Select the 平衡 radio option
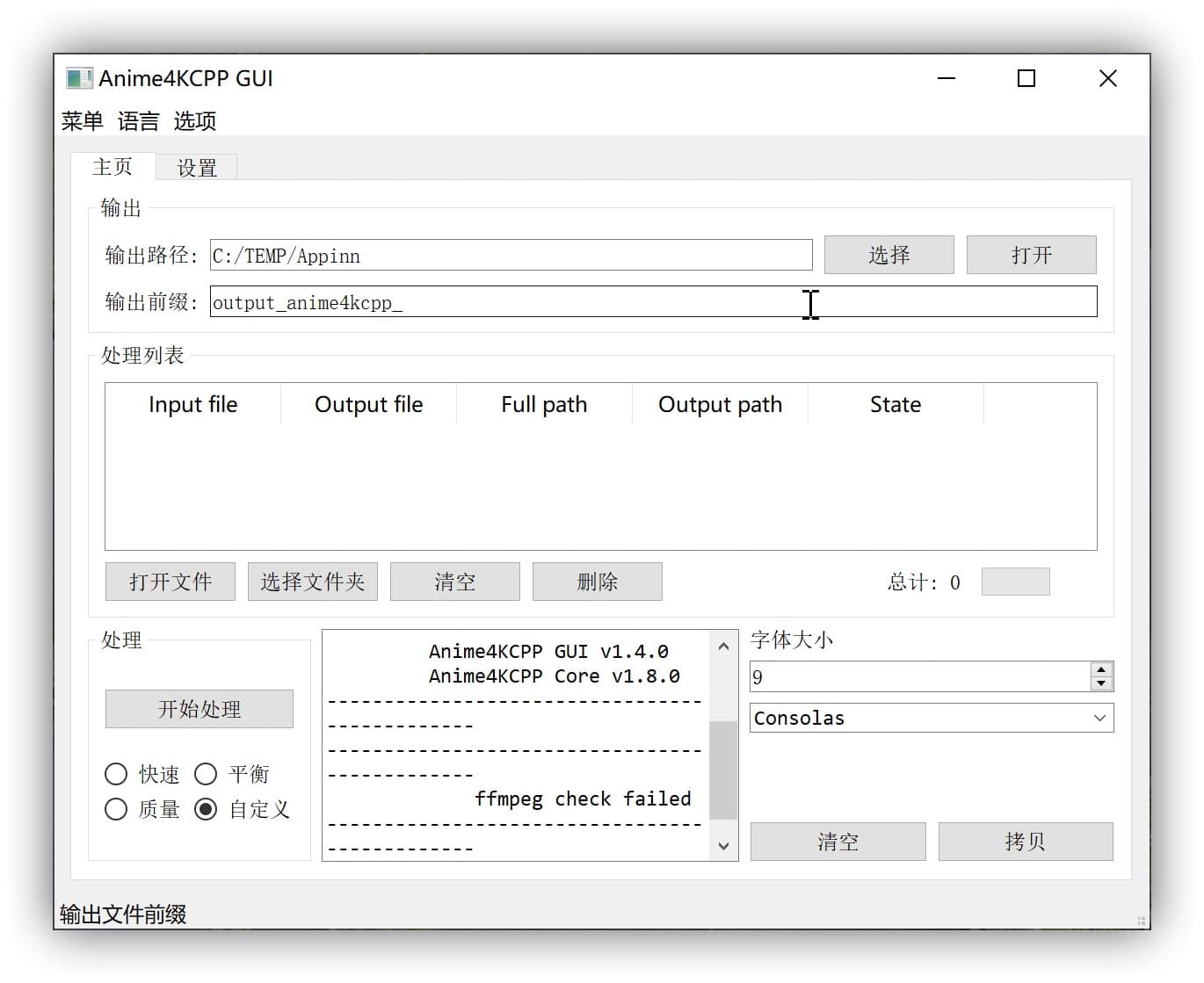 [x=231, y=774]
